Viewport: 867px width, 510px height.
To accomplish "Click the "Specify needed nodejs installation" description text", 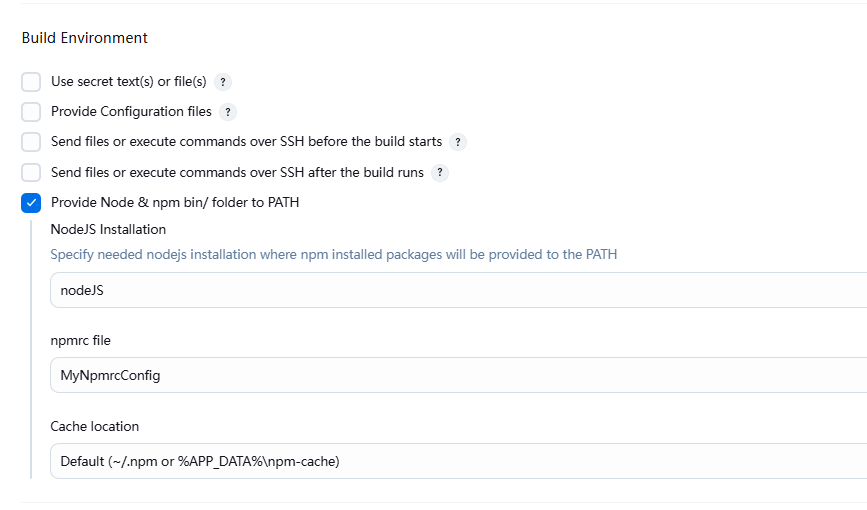I will tap(333, 254).
